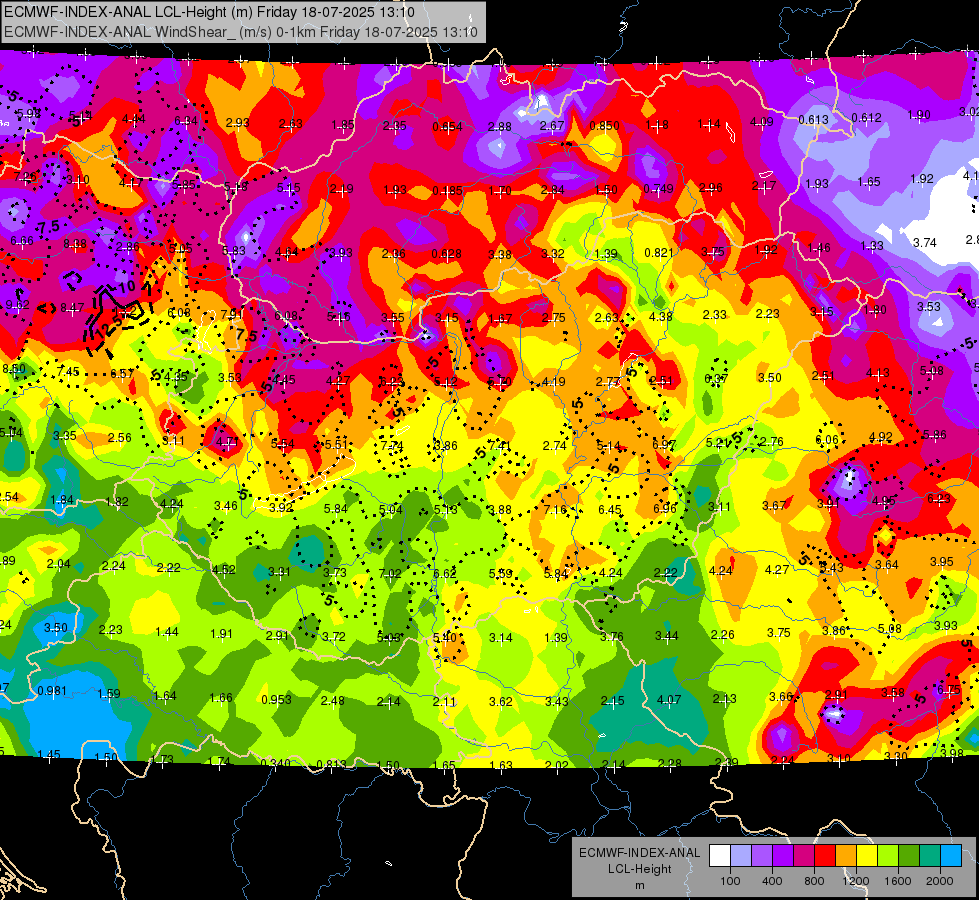Click grid value 8.47

pos(72,307)
